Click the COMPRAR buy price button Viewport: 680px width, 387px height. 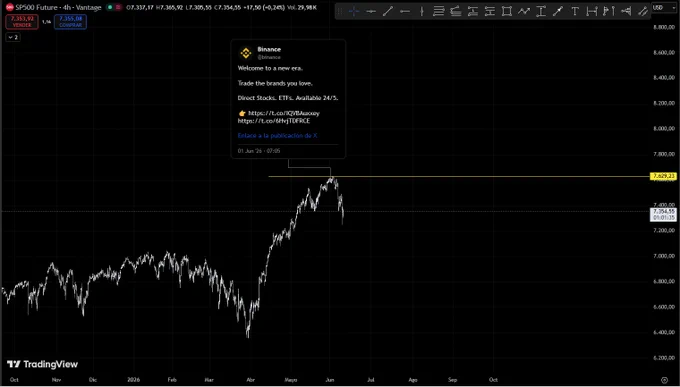70,22
